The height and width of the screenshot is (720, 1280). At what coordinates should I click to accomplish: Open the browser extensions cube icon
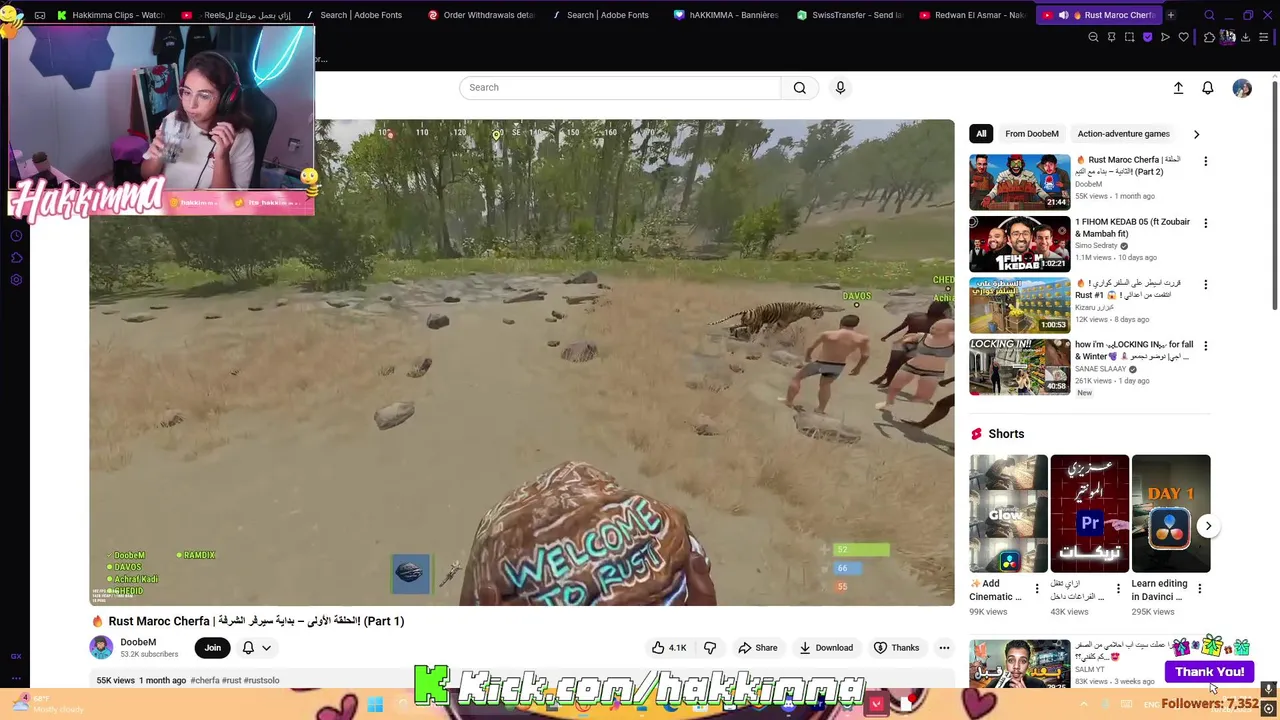tap(1209, 37)
